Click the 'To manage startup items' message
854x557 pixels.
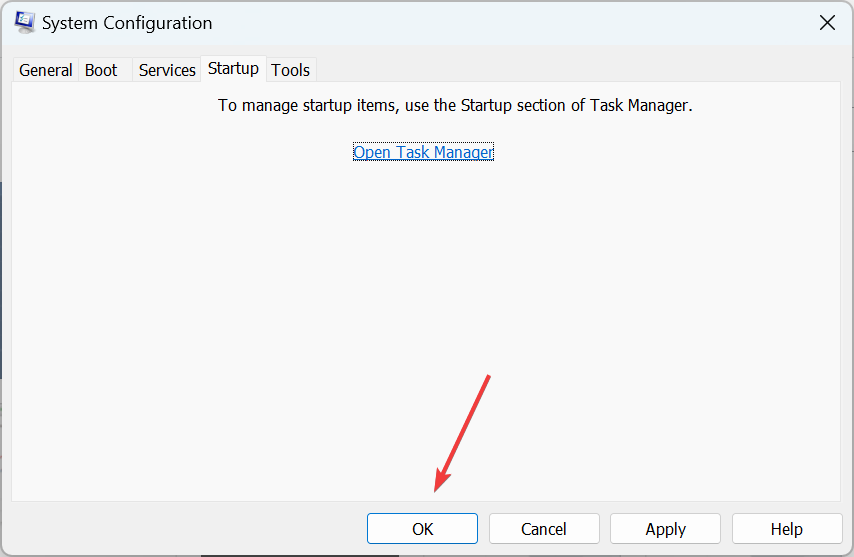pos(455,105)
